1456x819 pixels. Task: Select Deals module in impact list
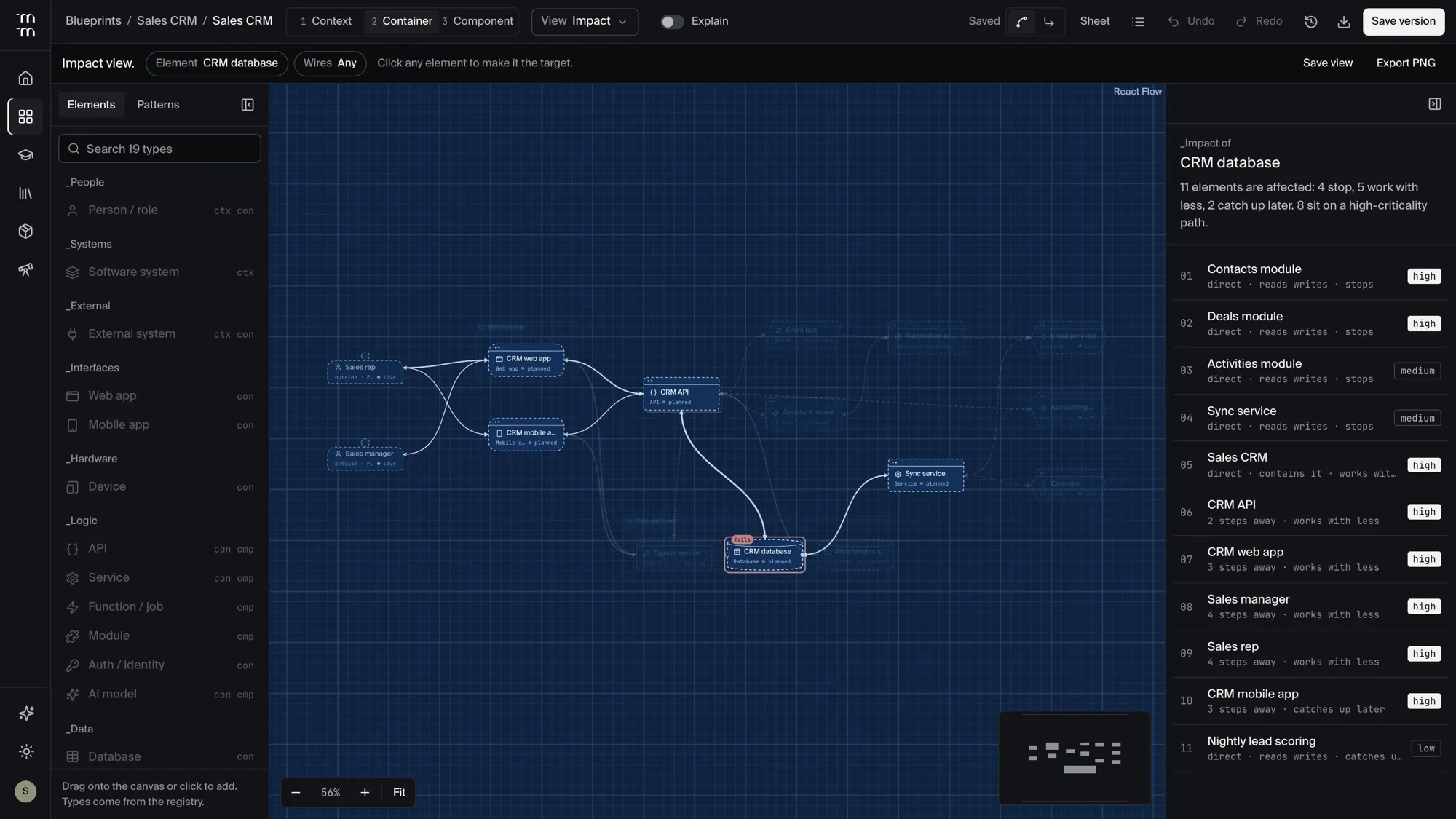[x=1310, y=324]
